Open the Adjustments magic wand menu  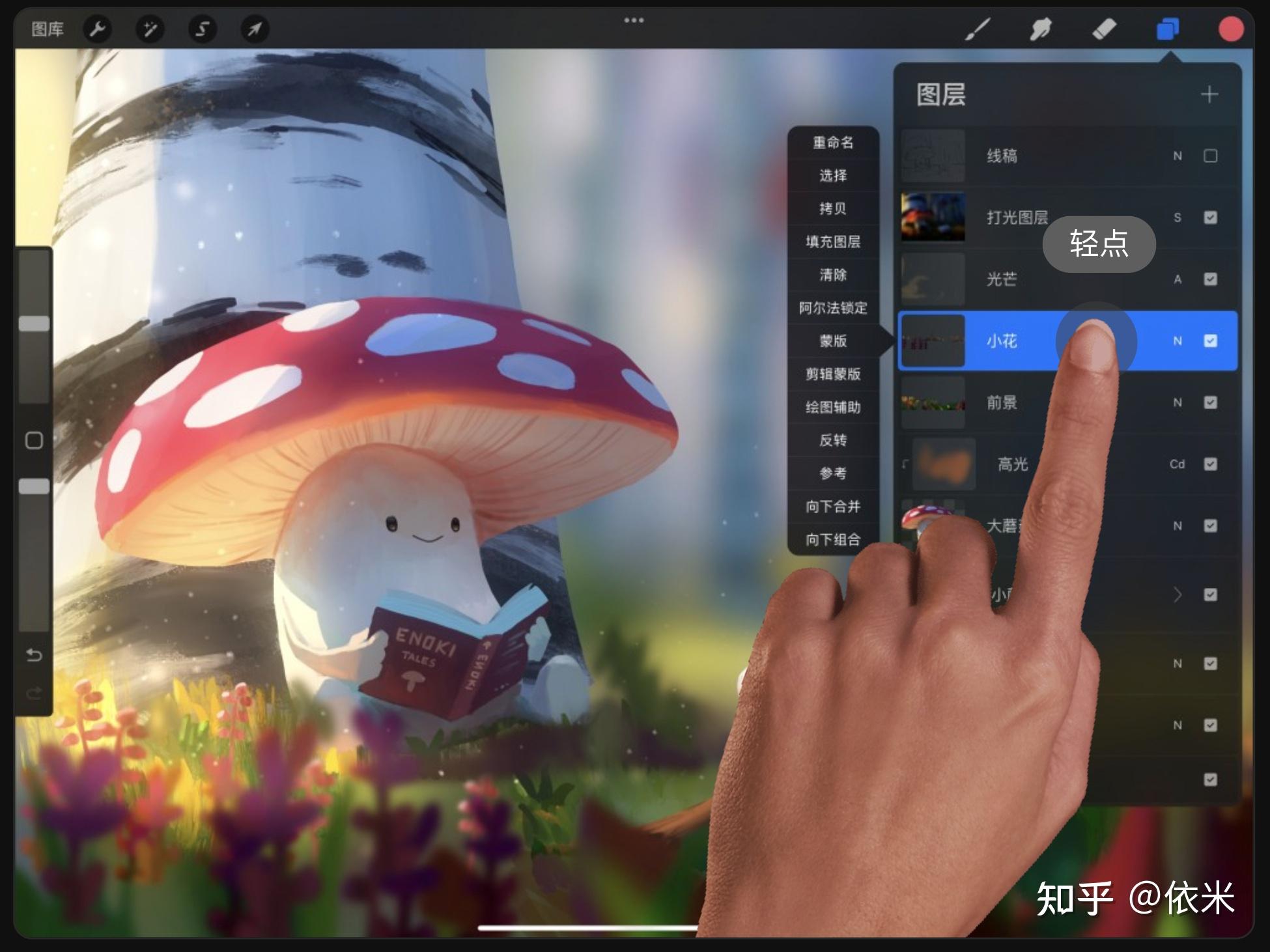(150, 29)
